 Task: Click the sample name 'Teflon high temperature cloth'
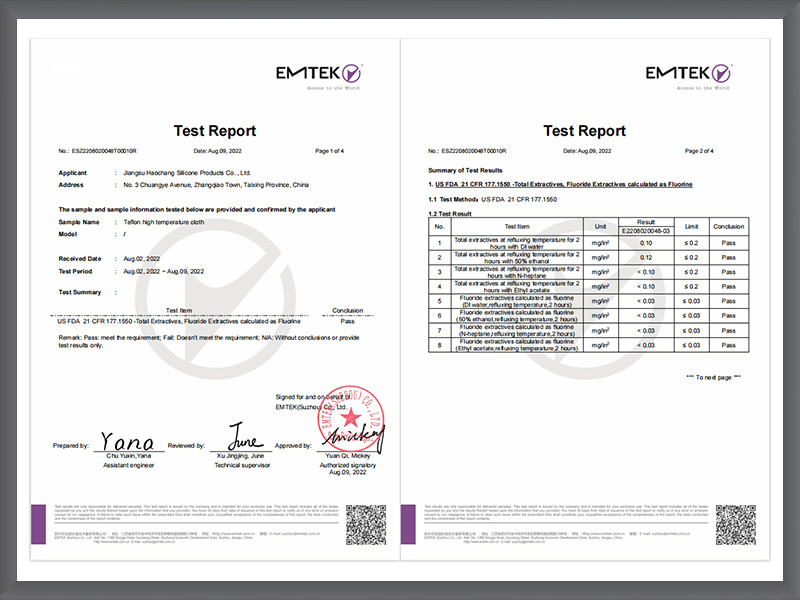tap(164, 222)
